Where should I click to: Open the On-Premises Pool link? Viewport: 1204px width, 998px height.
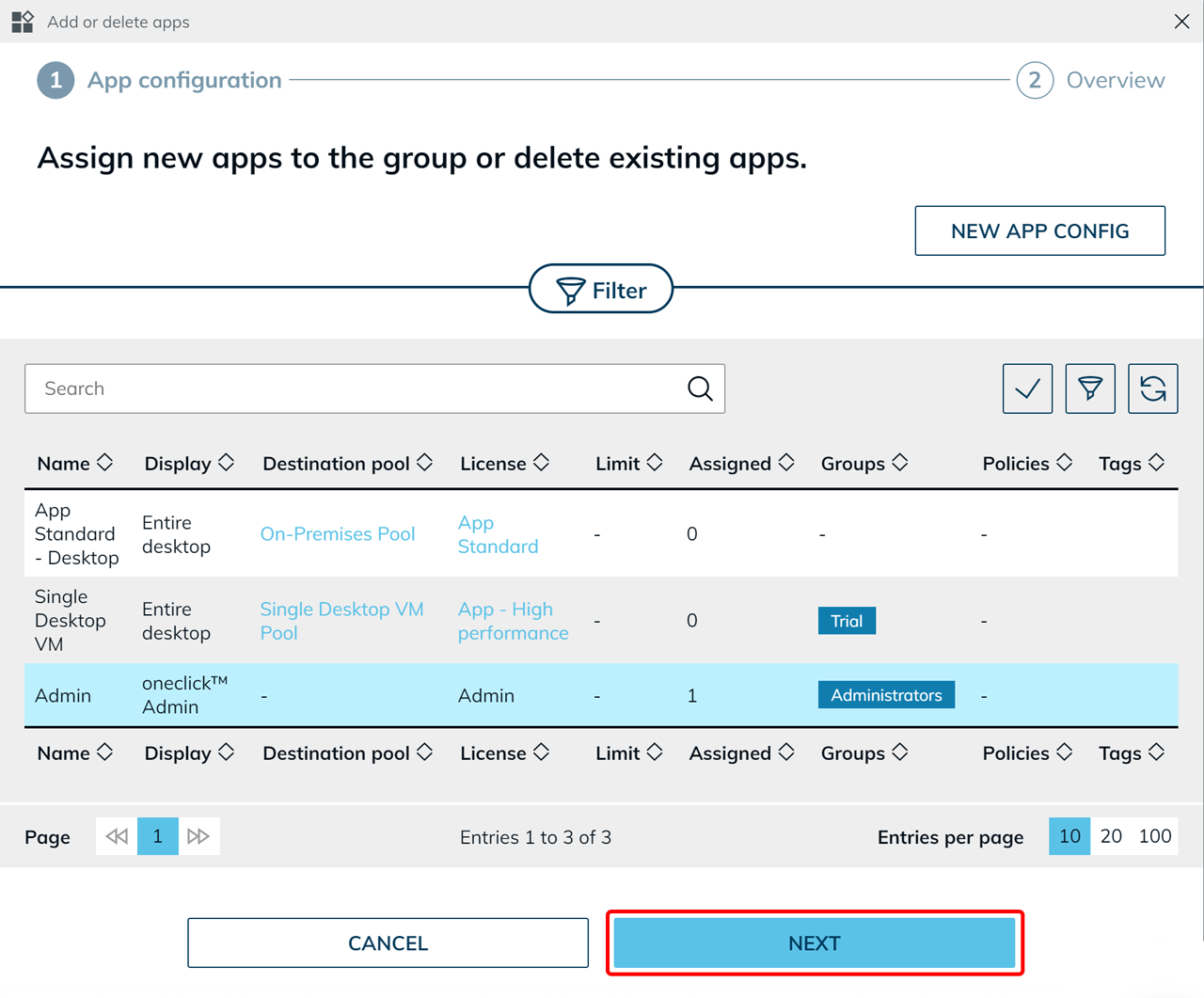tap(338, 533)
